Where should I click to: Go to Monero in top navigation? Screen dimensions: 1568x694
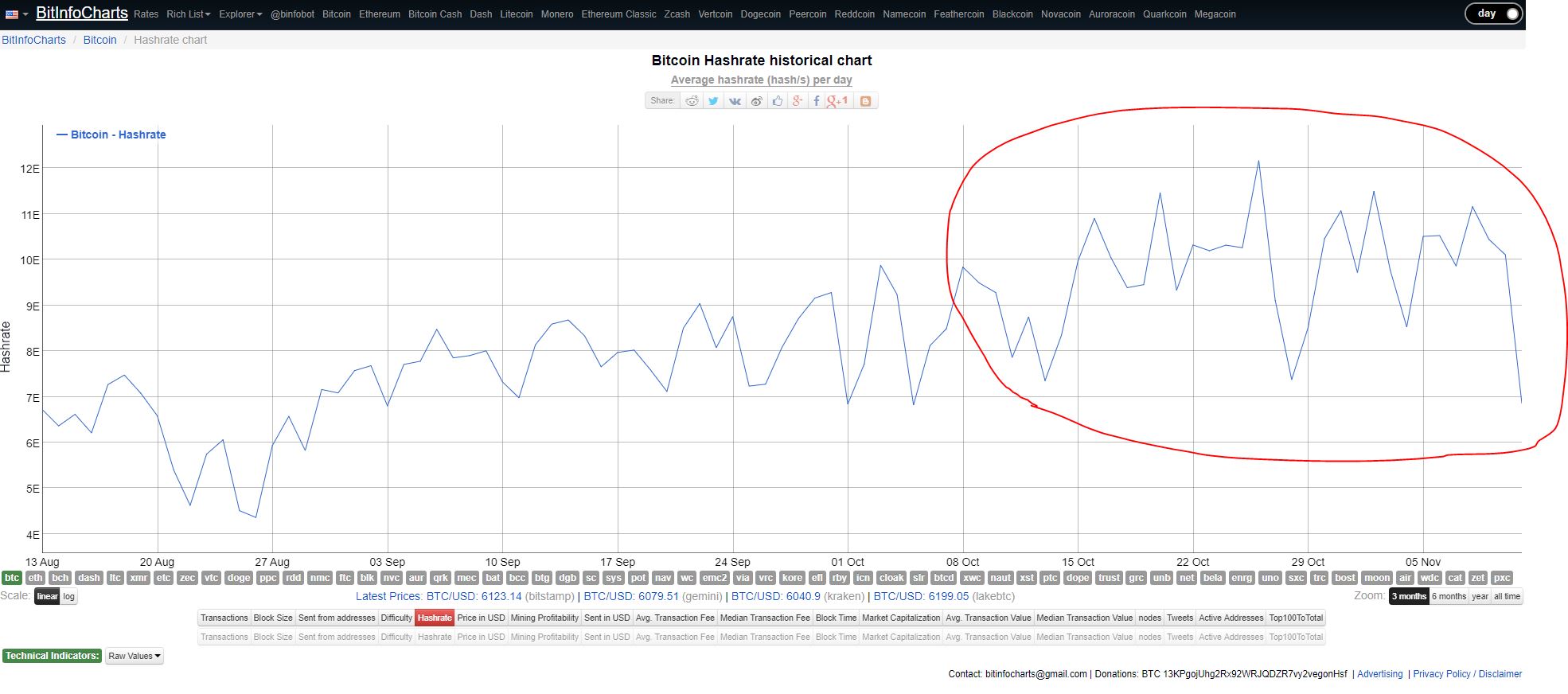point(557,14)
